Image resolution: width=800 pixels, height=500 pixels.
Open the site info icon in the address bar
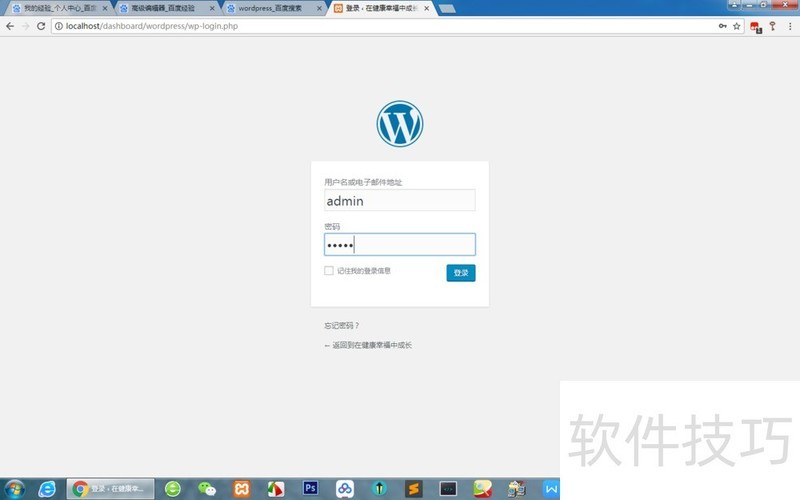[59, 26]
